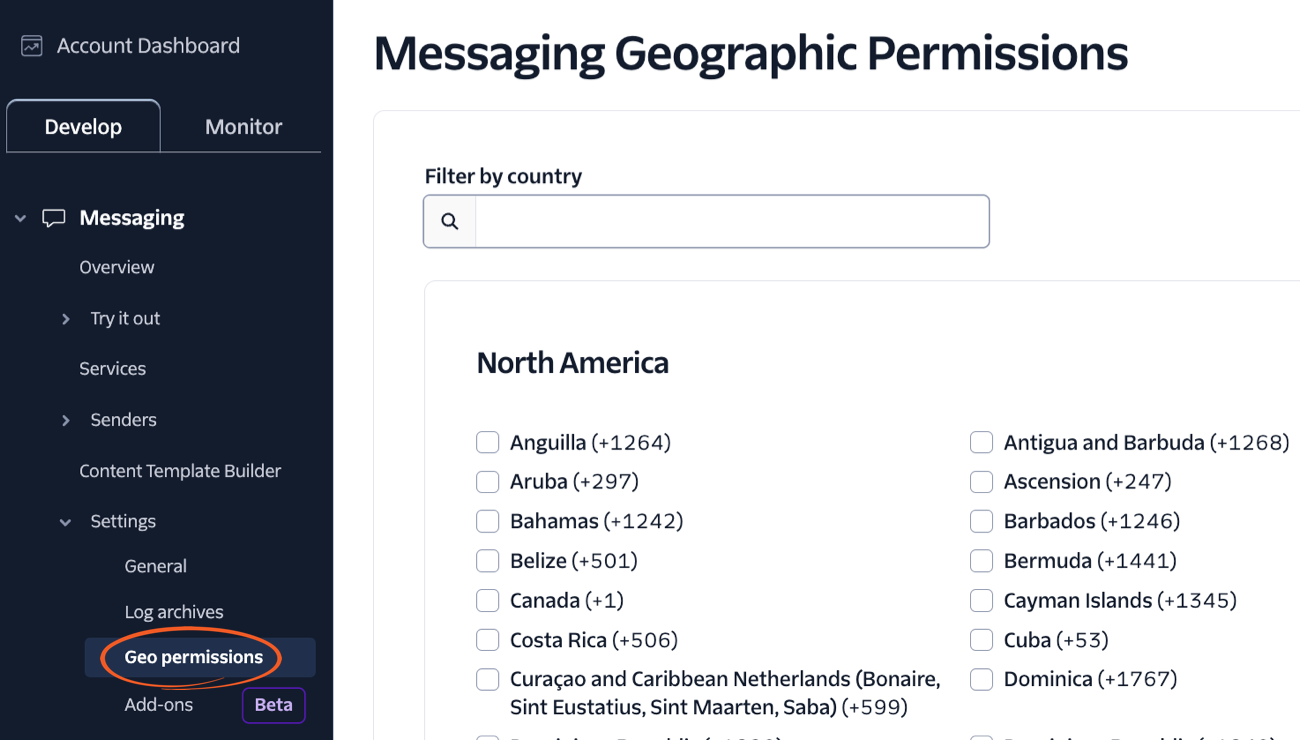The image size is (1300, 740).
Task: Open the Services page
Action: pyautogui.click(x=112, y=369)
